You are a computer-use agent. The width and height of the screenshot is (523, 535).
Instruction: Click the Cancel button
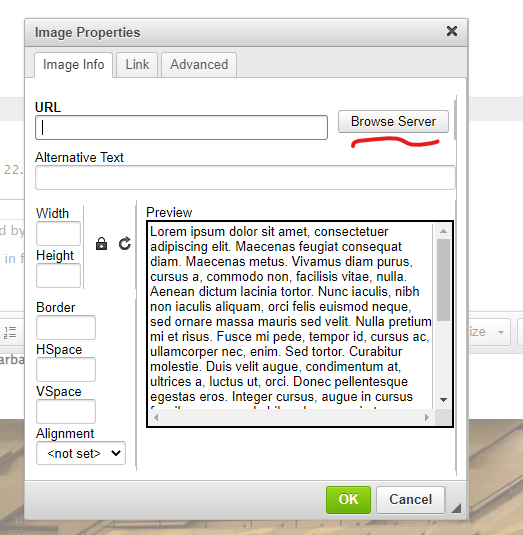point(410,500)
